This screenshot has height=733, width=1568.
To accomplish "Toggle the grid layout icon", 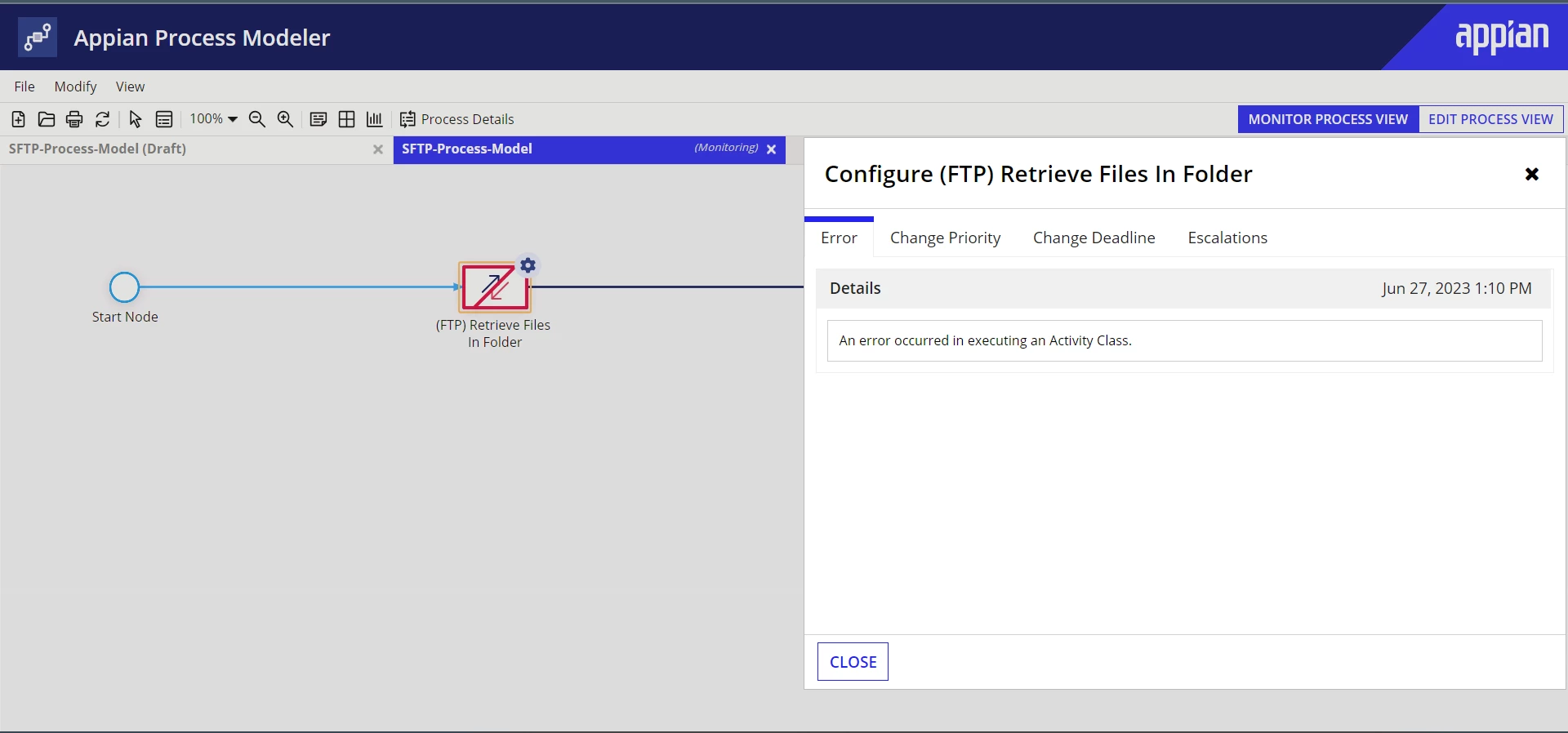I will [346, 119].
